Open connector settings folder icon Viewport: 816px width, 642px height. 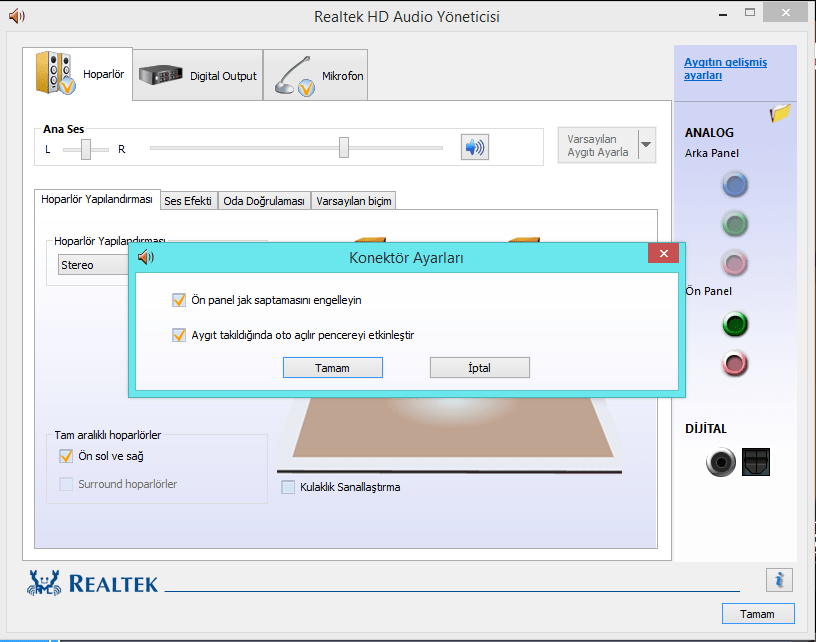[x=780, y=112]
